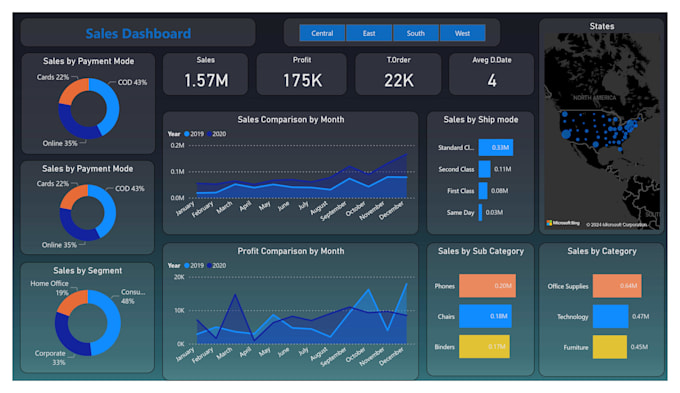The width and height of the screenshot is (680, 393).
Task: Click the NORTH AMERICA label on the map
Action: point(595,98)
